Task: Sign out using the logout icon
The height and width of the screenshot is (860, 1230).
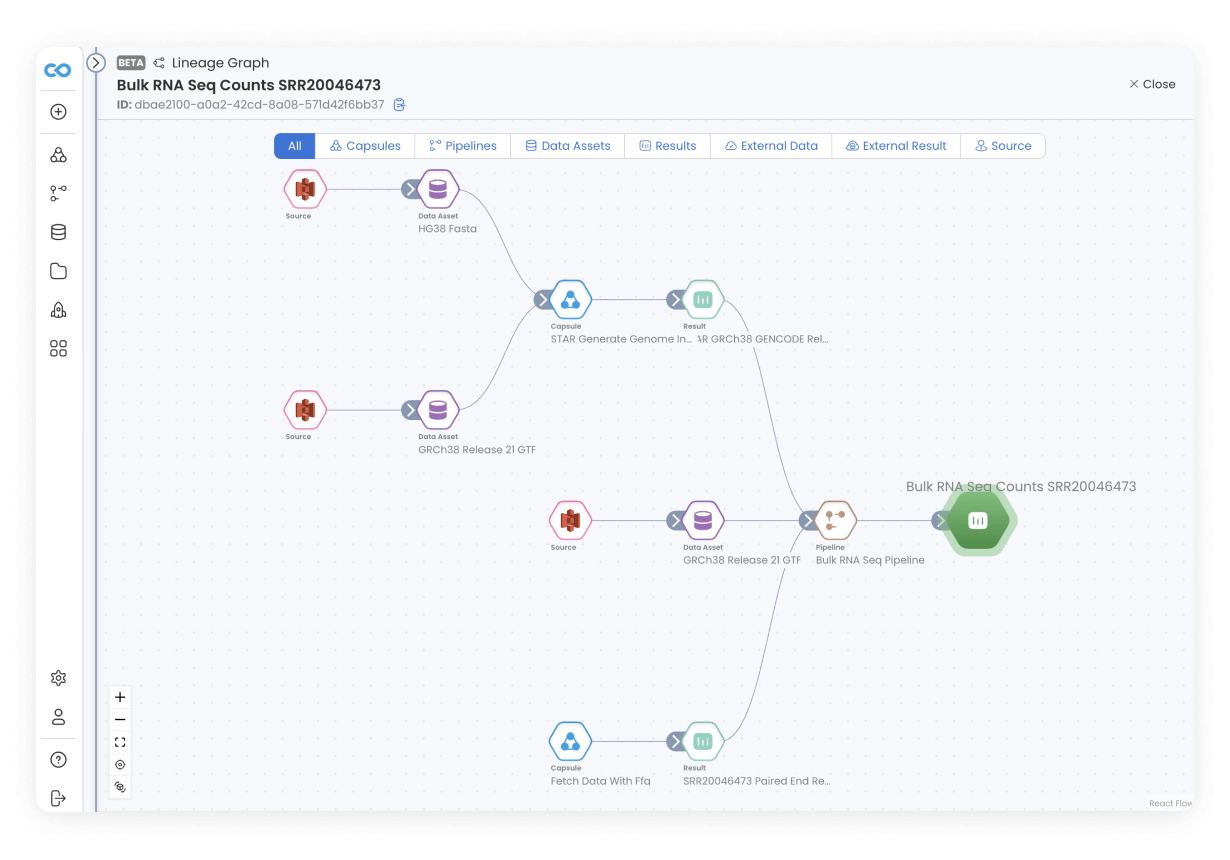Action: point(58,798)
